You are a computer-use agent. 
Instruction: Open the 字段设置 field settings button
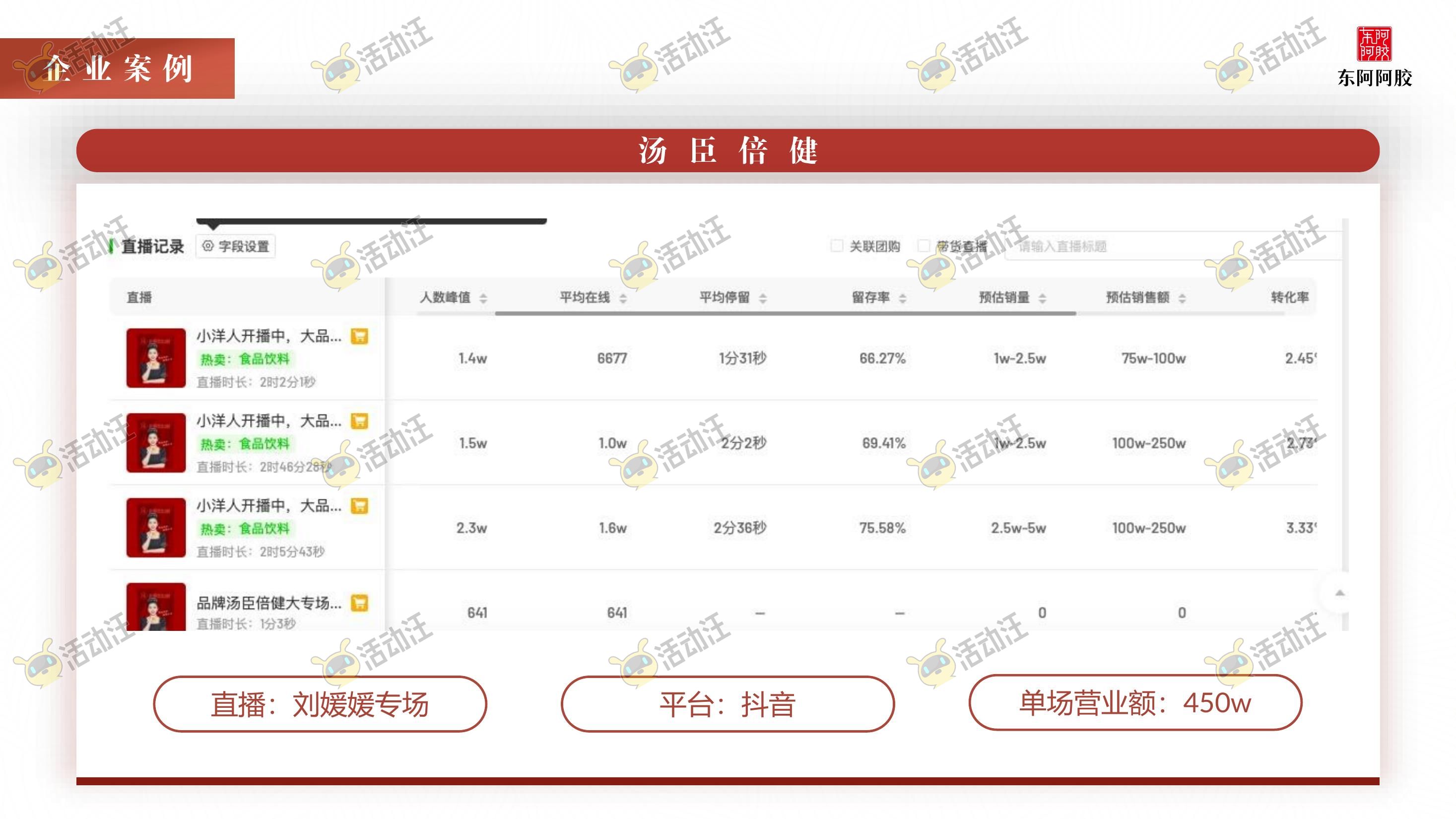236,246
